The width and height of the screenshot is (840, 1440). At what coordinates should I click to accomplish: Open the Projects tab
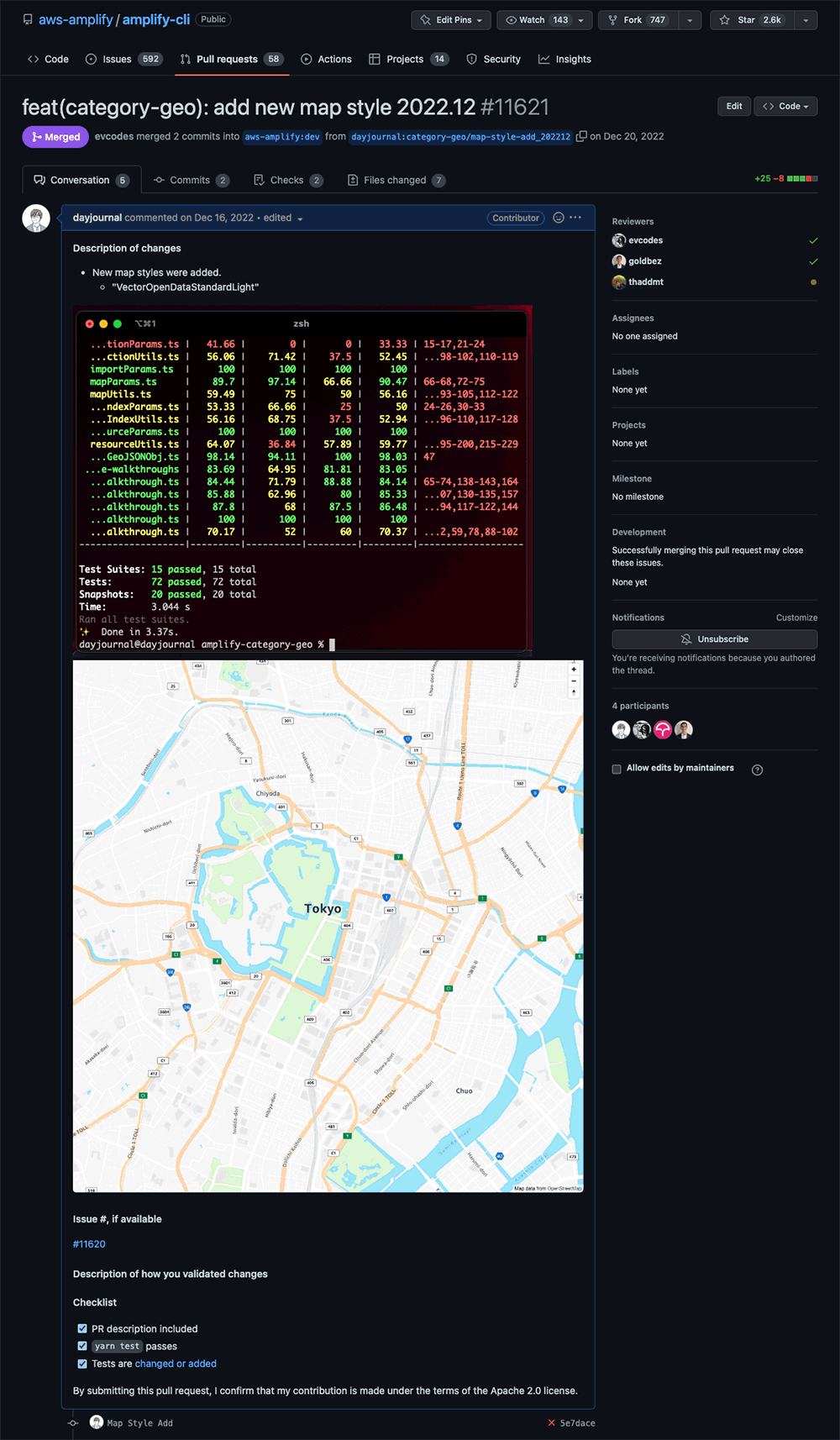pos(409,59)
